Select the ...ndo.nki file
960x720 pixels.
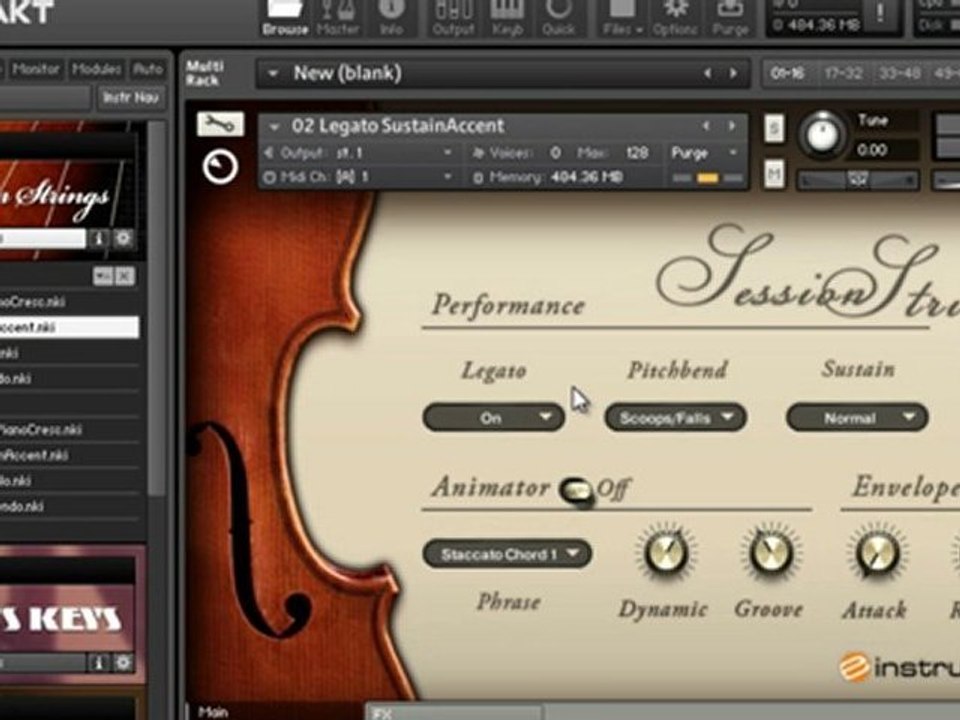click(69, 506)
